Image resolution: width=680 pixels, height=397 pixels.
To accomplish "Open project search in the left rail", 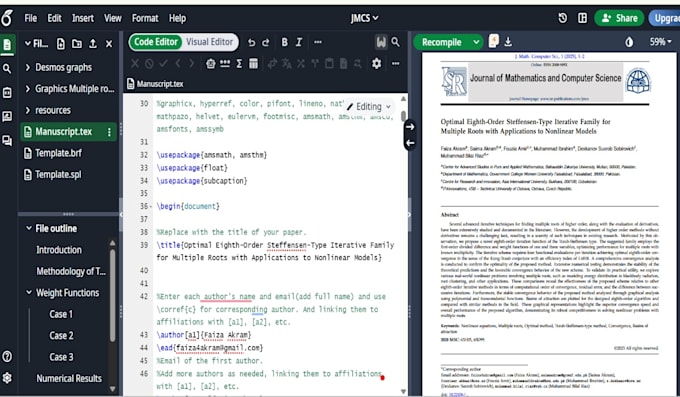I will pos(7,69).
